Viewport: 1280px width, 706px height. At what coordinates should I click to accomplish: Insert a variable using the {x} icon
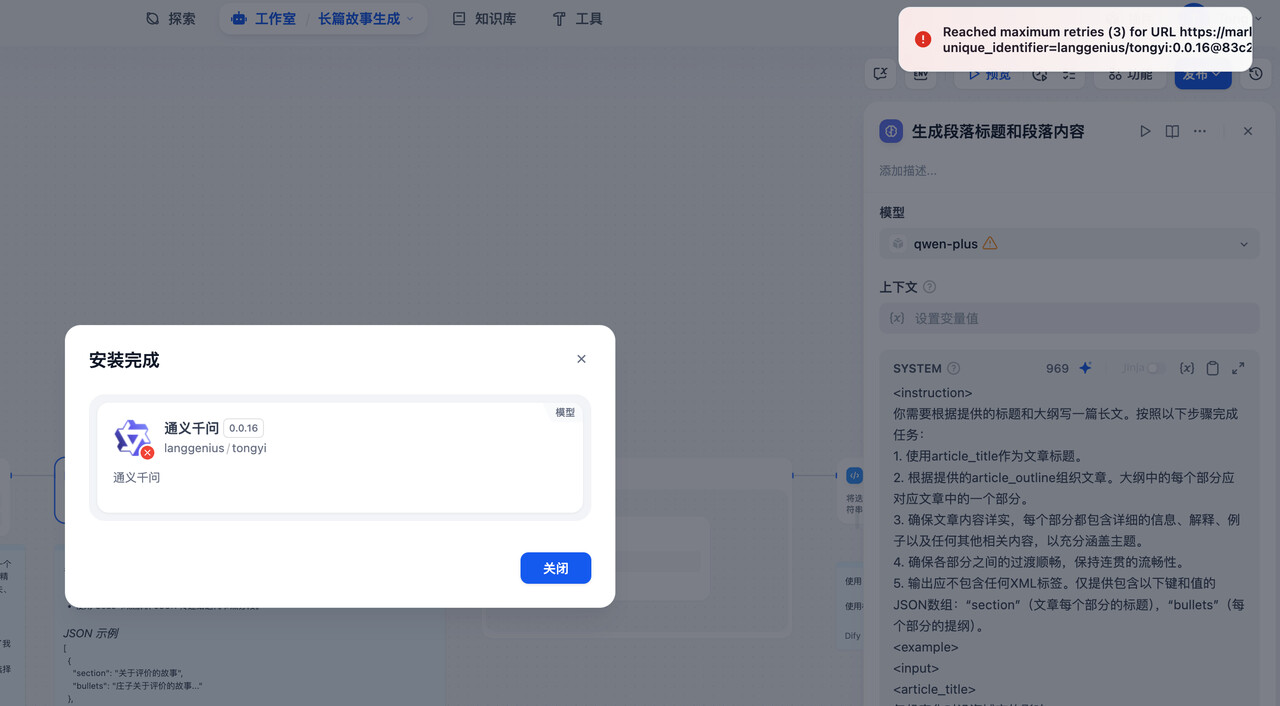coord(1187,368)
